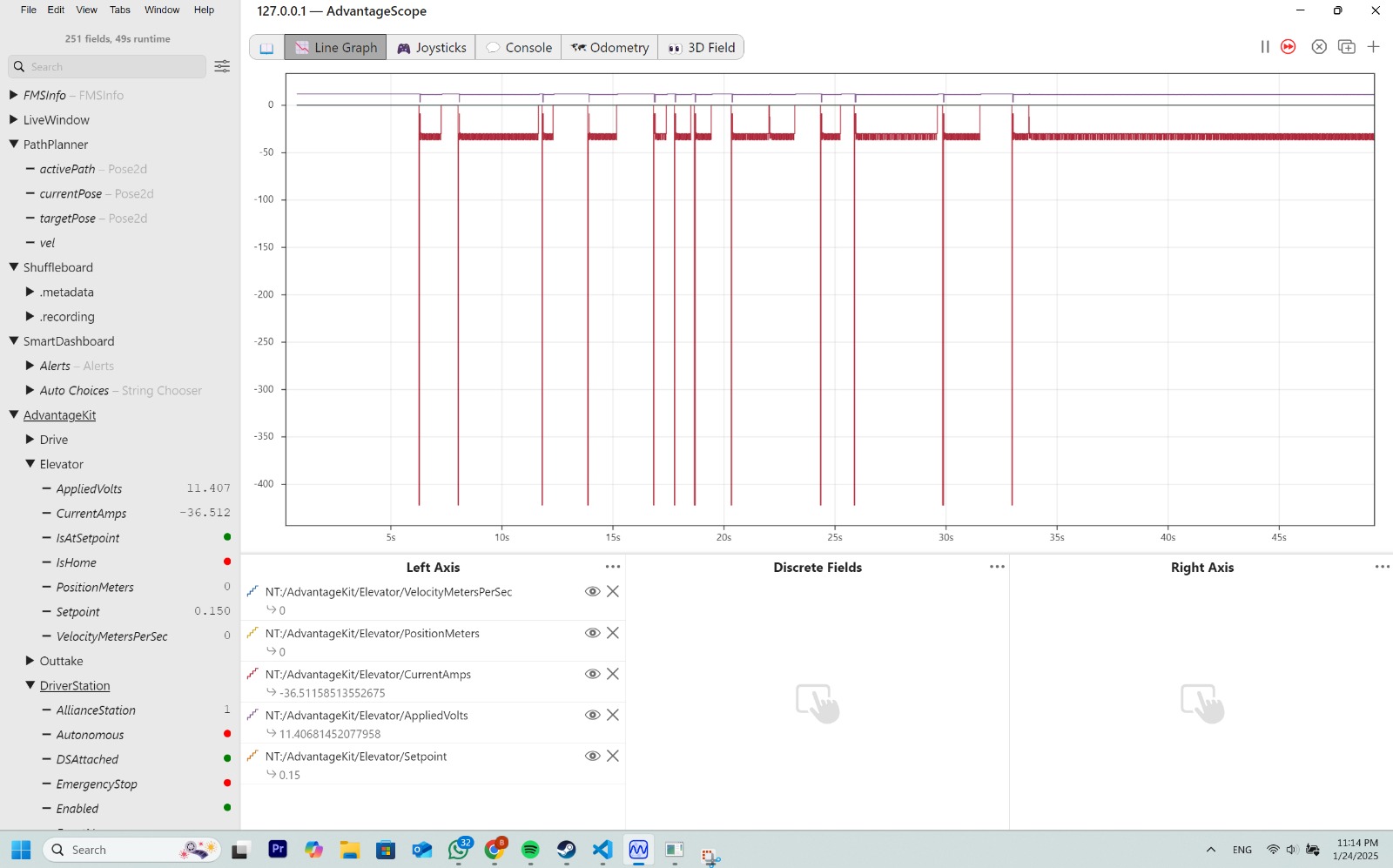This screenshot has width=1393, height=868.
Task: Switch to the Joysticks tab
Action: coord(431,48)
